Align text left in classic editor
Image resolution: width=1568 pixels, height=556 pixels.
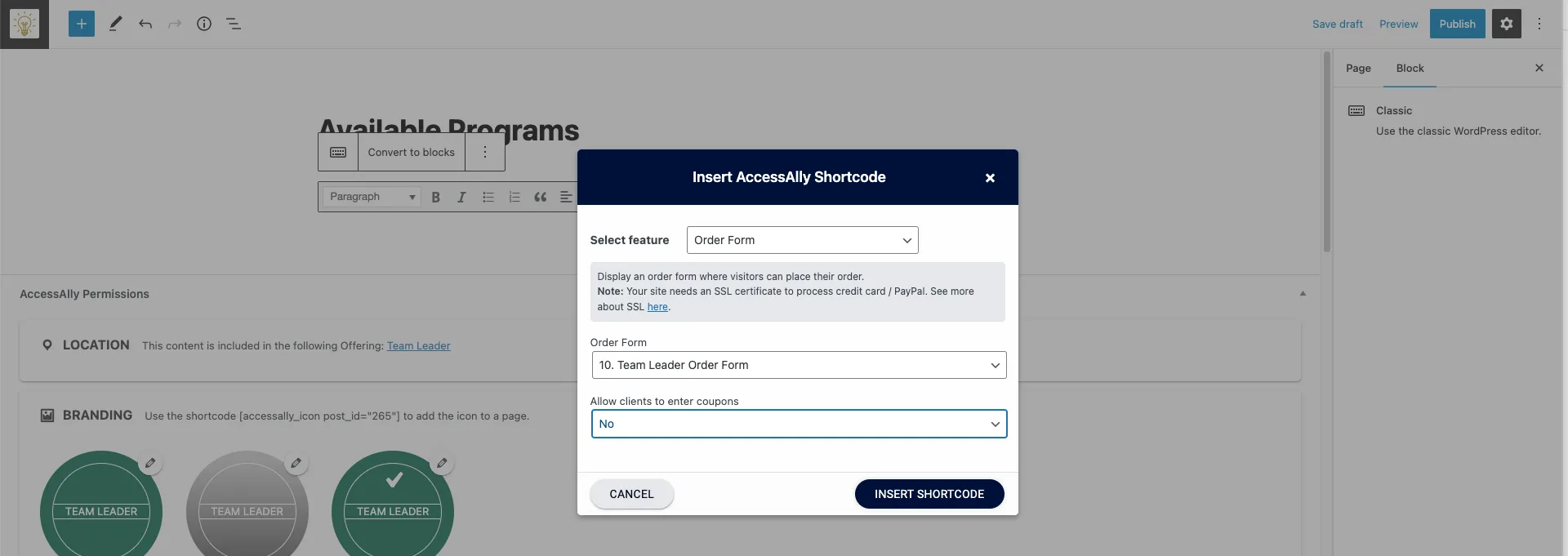tap(566, 197)
